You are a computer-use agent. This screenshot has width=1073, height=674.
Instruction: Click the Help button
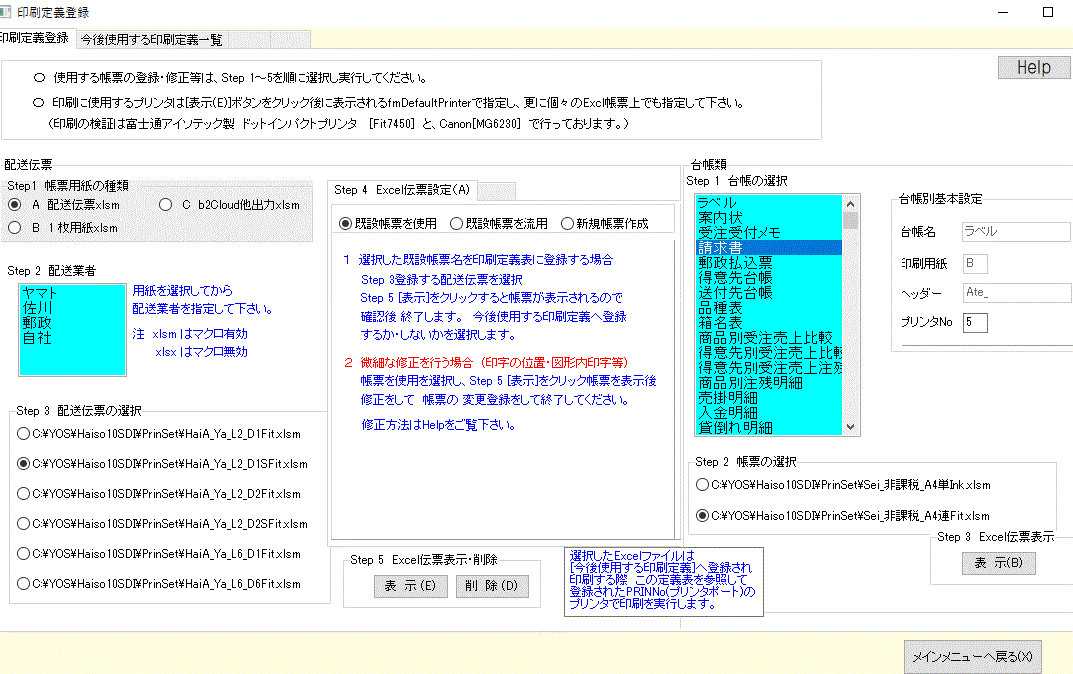(x=1033, y=68)
